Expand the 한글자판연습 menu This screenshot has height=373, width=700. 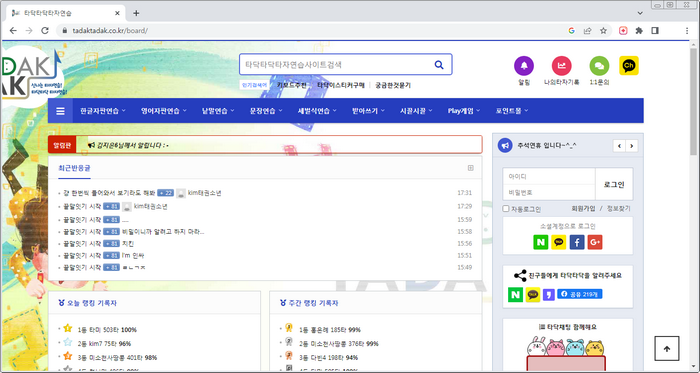tap(103, 111)
